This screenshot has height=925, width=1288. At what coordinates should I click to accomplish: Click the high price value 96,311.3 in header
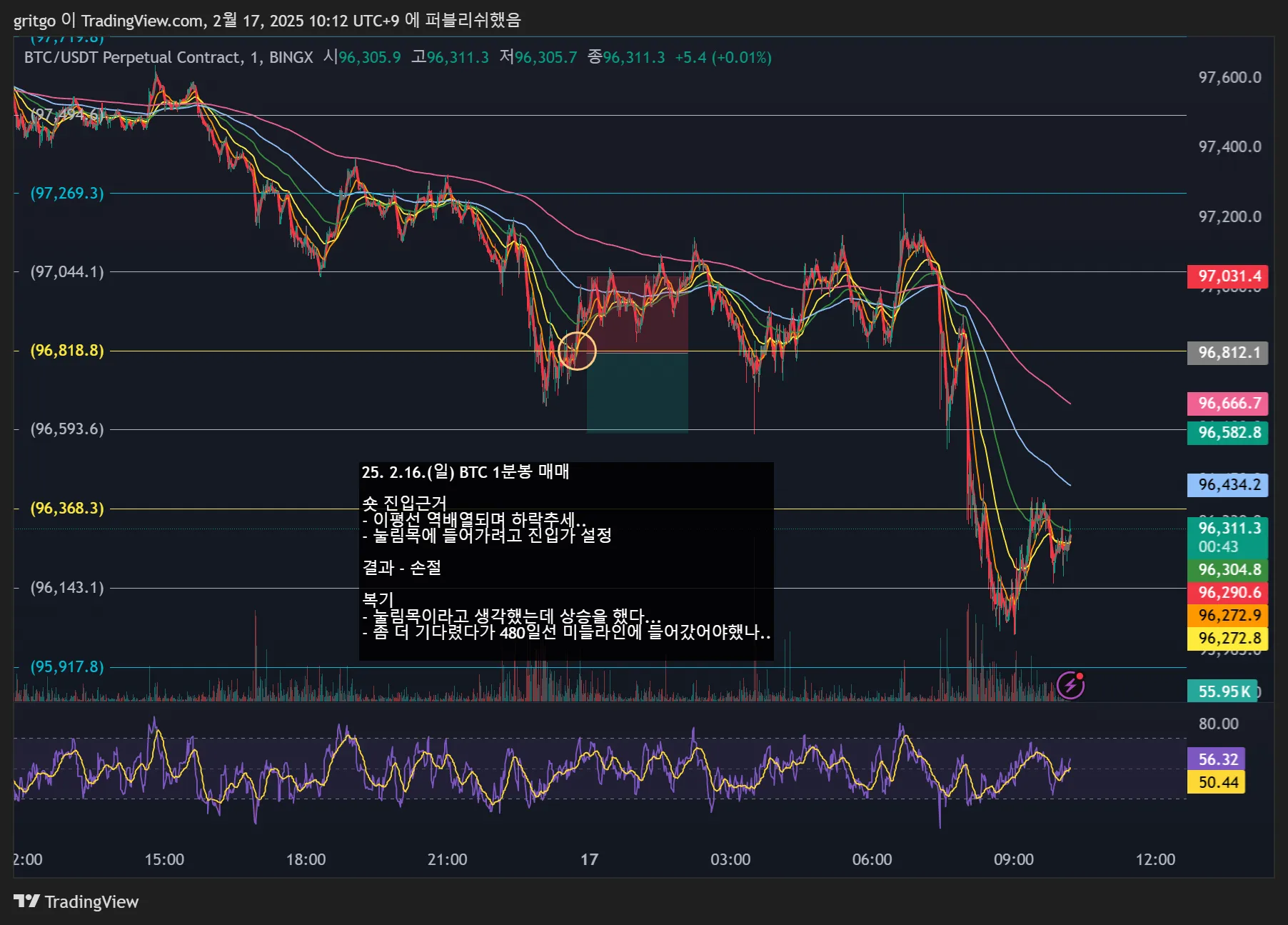[458, 57]
